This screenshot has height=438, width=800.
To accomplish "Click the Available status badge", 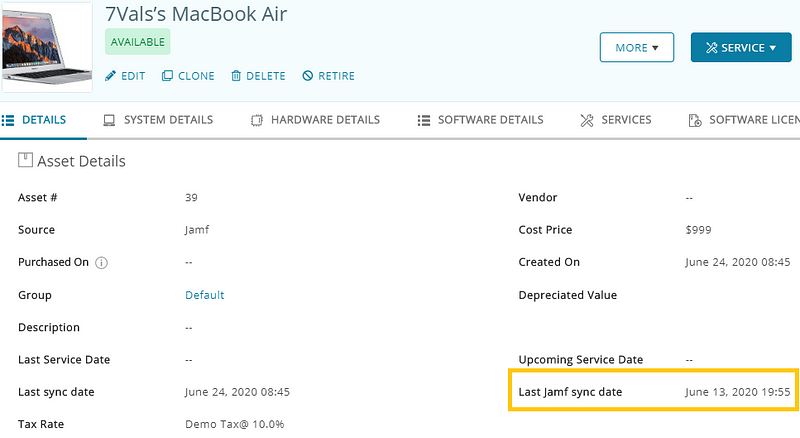I will click(138, 42).
